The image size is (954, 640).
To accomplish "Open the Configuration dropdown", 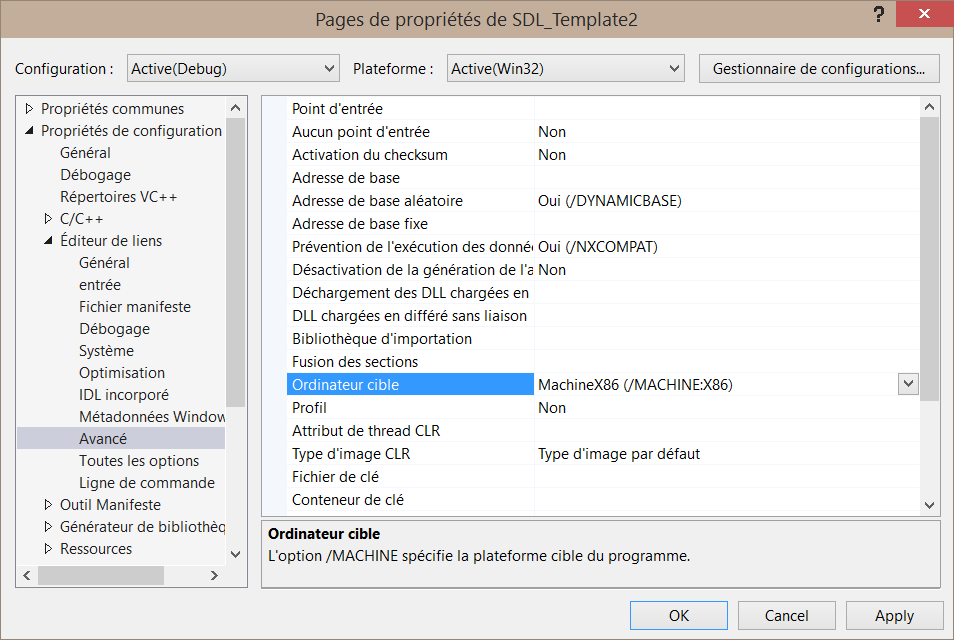I will (233, 69).
